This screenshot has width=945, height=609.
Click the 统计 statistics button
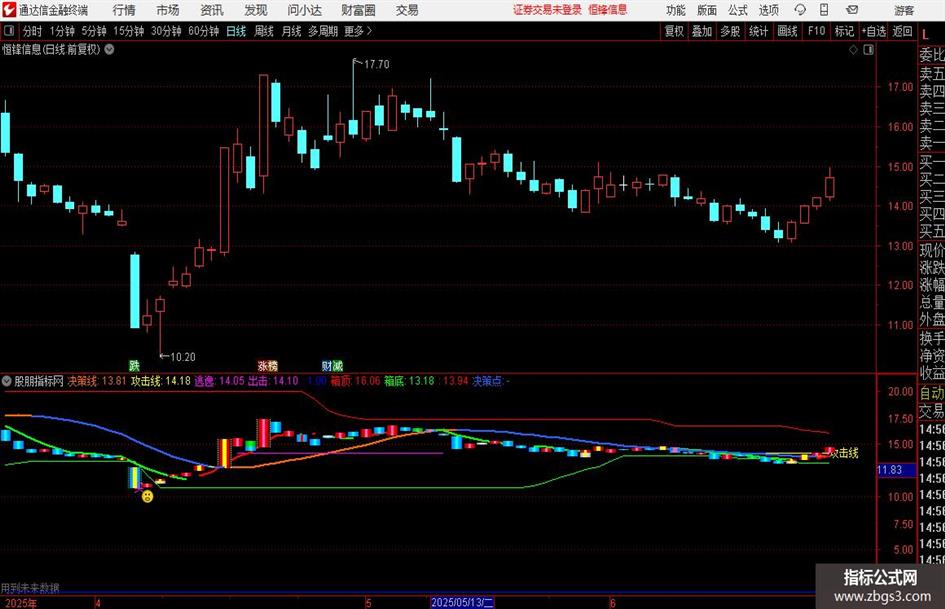[758, 31]
